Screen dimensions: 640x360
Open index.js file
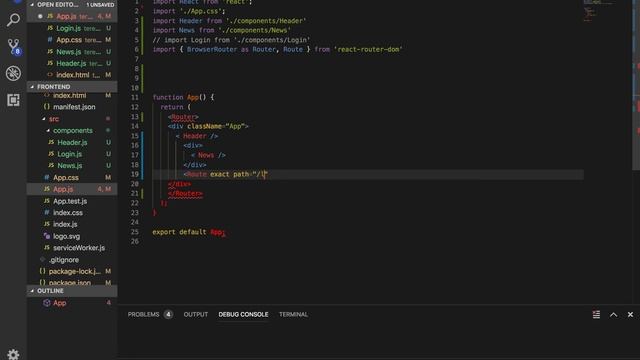[x=72, y=224]
